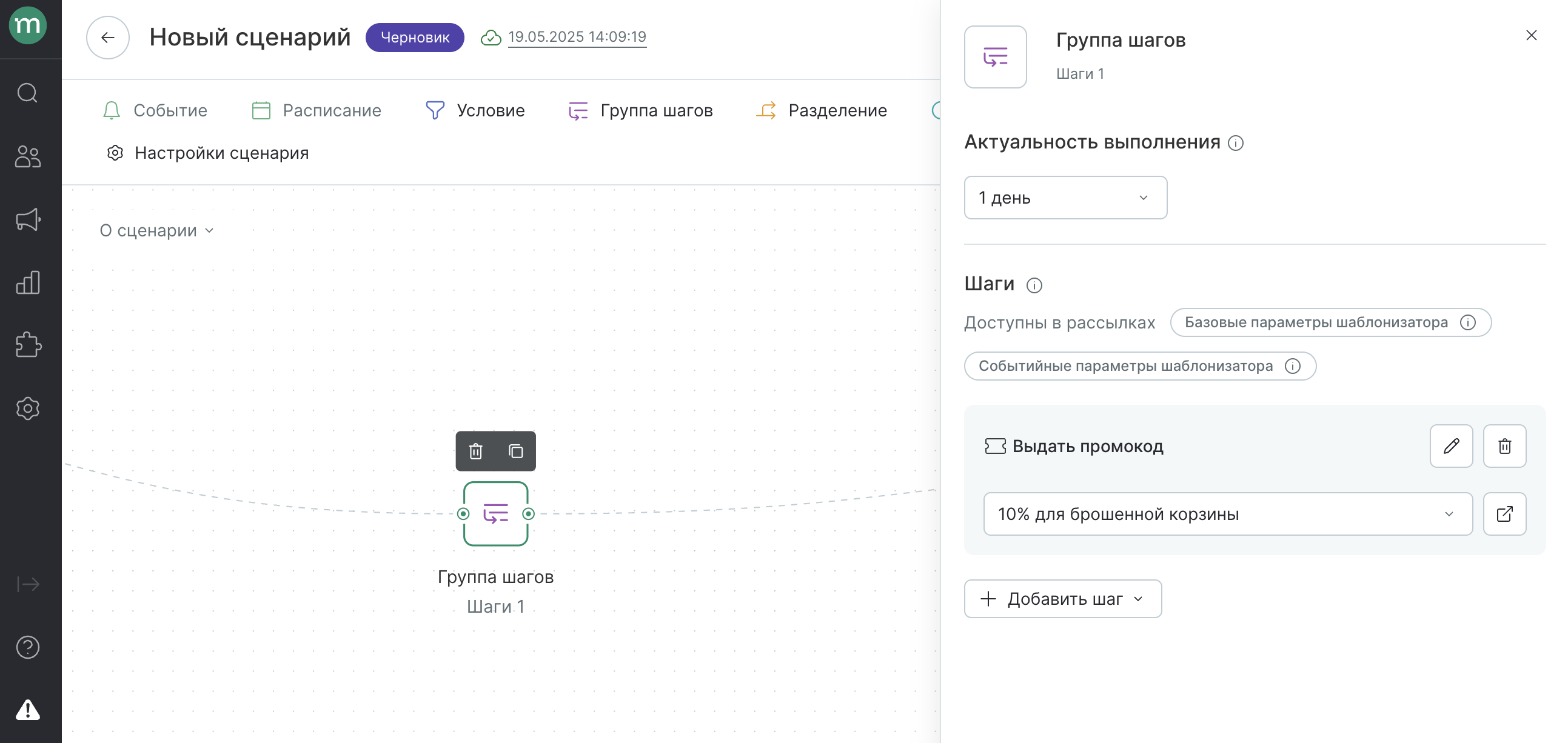This screenshot has width=1568, height=743.
Task: Expand the sidebar with arrow icon
Action: pos(28,584)
